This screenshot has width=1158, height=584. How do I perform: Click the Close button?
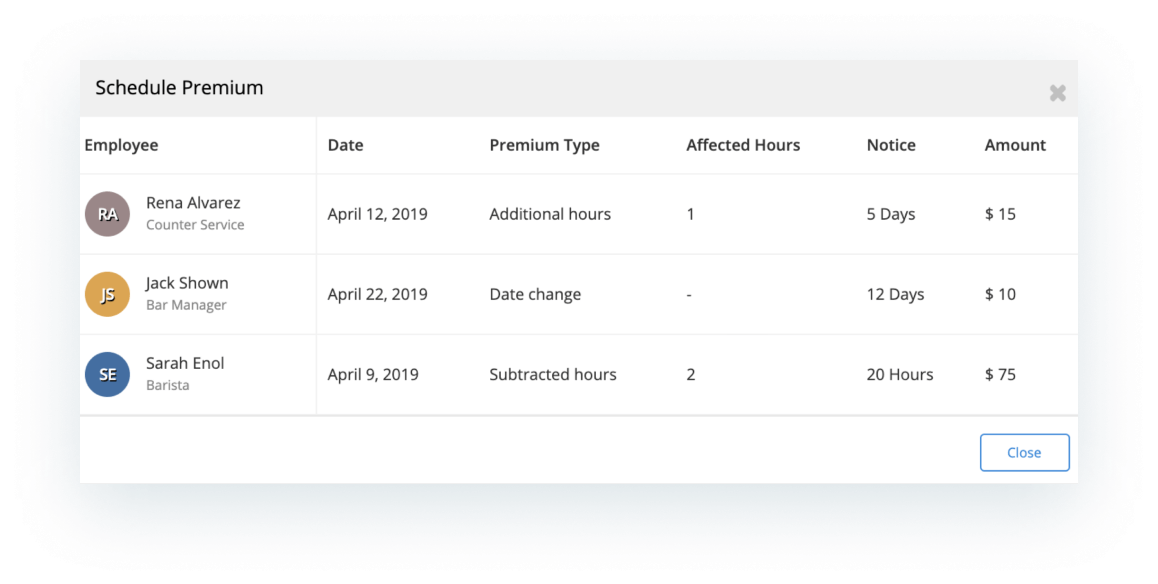[1024, 453]
